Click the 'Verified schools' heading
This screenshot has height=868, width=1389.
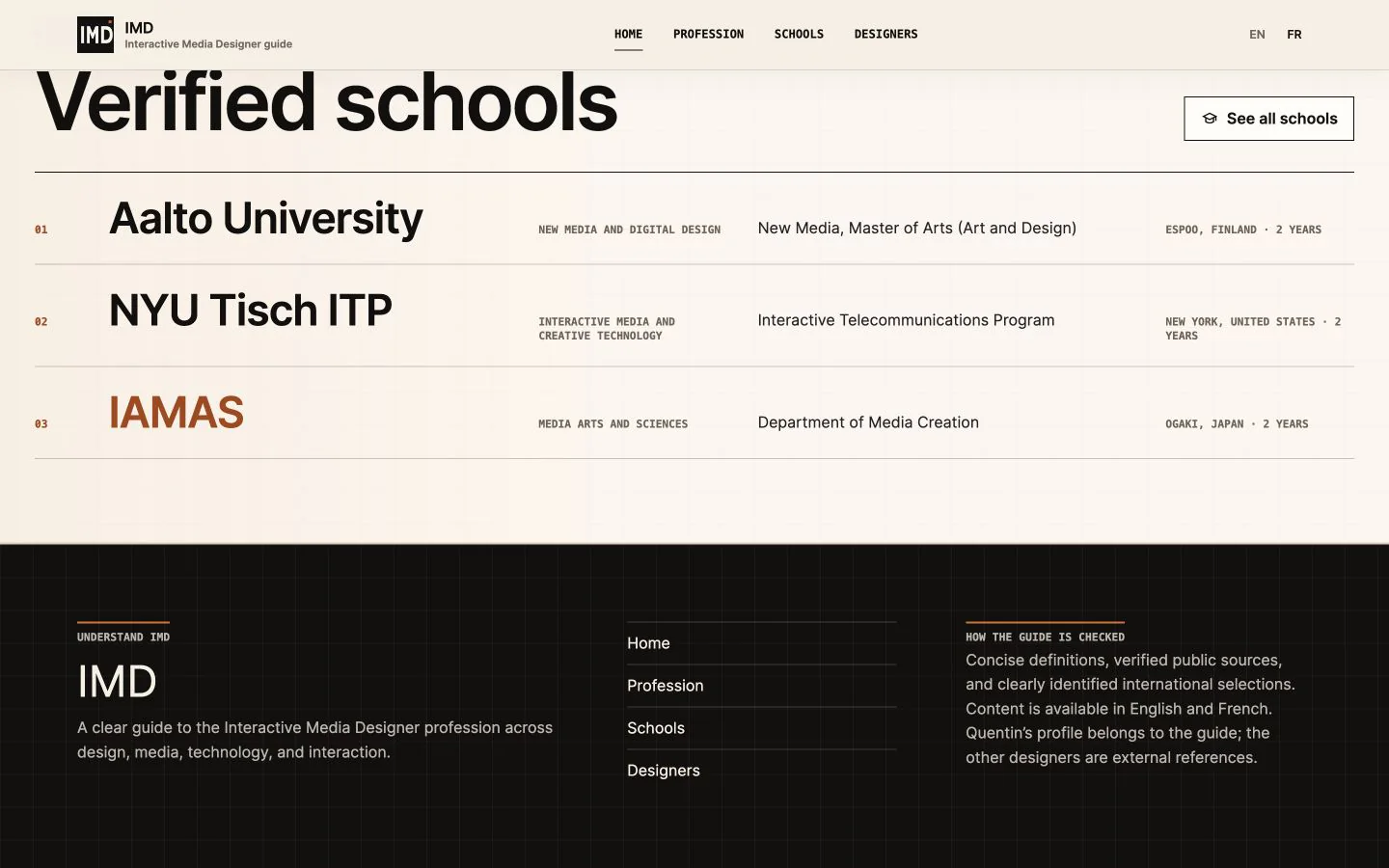click(326, 102)
